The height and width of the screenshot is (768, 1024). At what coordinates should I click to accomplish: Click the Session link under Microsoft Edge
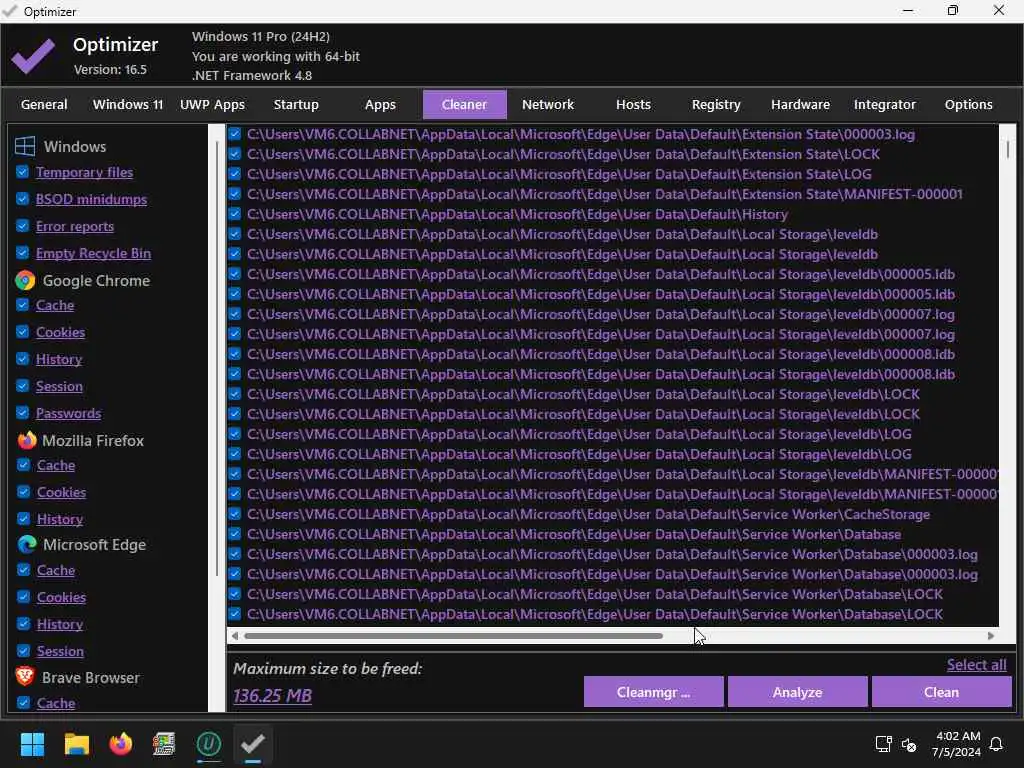(x=60, y=651)
